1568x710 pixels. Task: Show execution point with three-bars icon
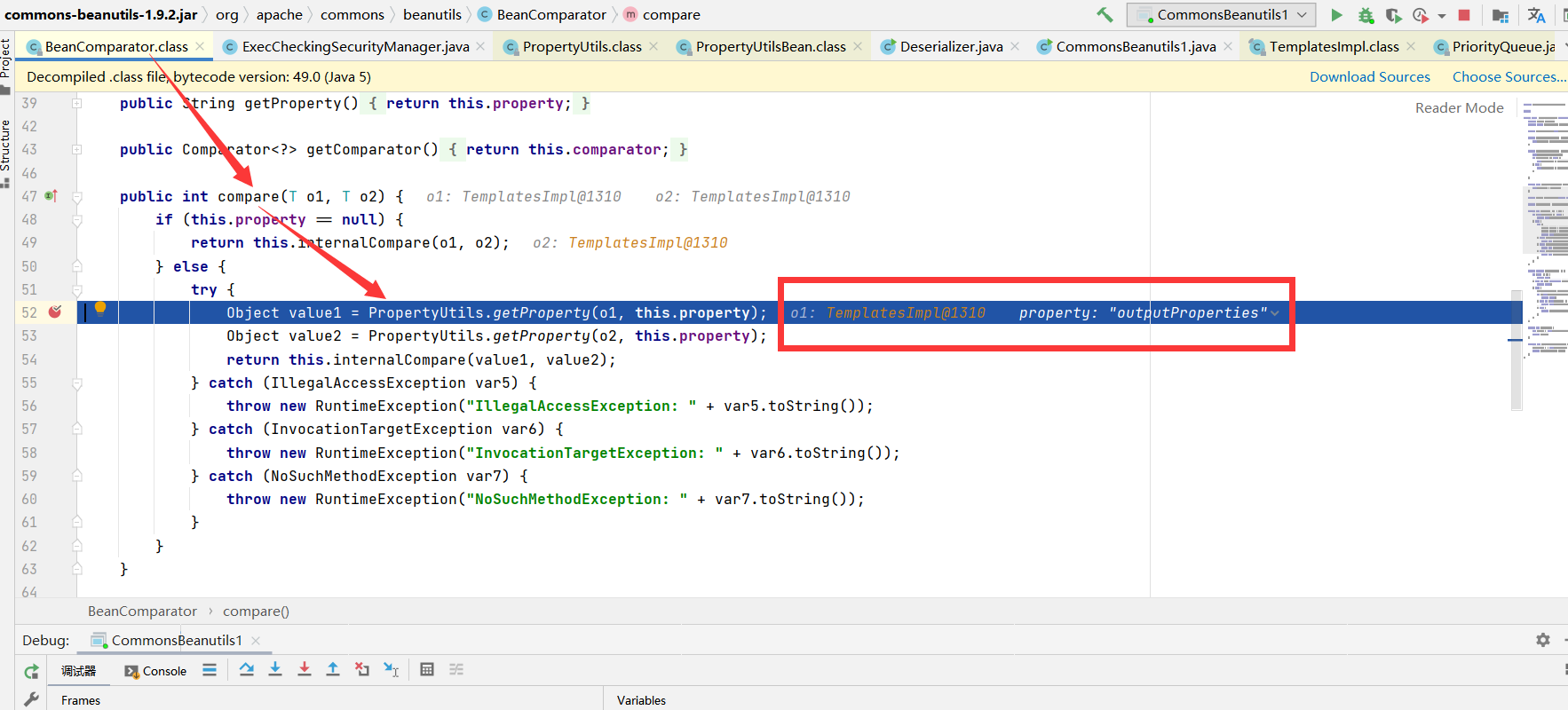click(210, 670)
